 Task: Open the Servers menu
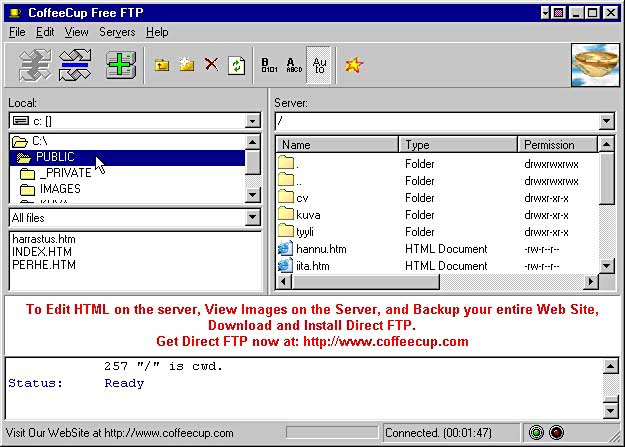point(117,32)
